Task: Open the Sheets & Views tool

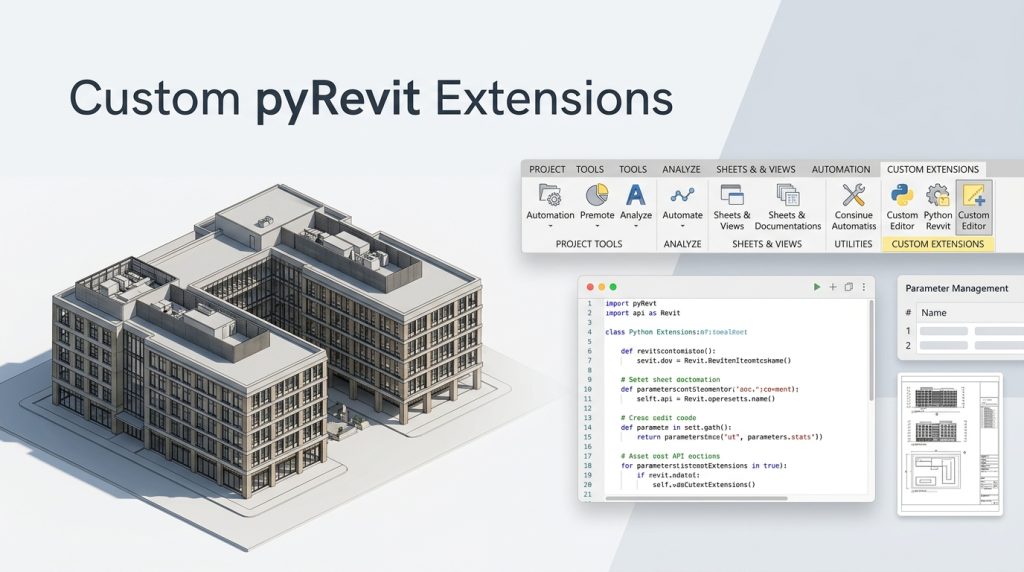Action: point(731,195)
